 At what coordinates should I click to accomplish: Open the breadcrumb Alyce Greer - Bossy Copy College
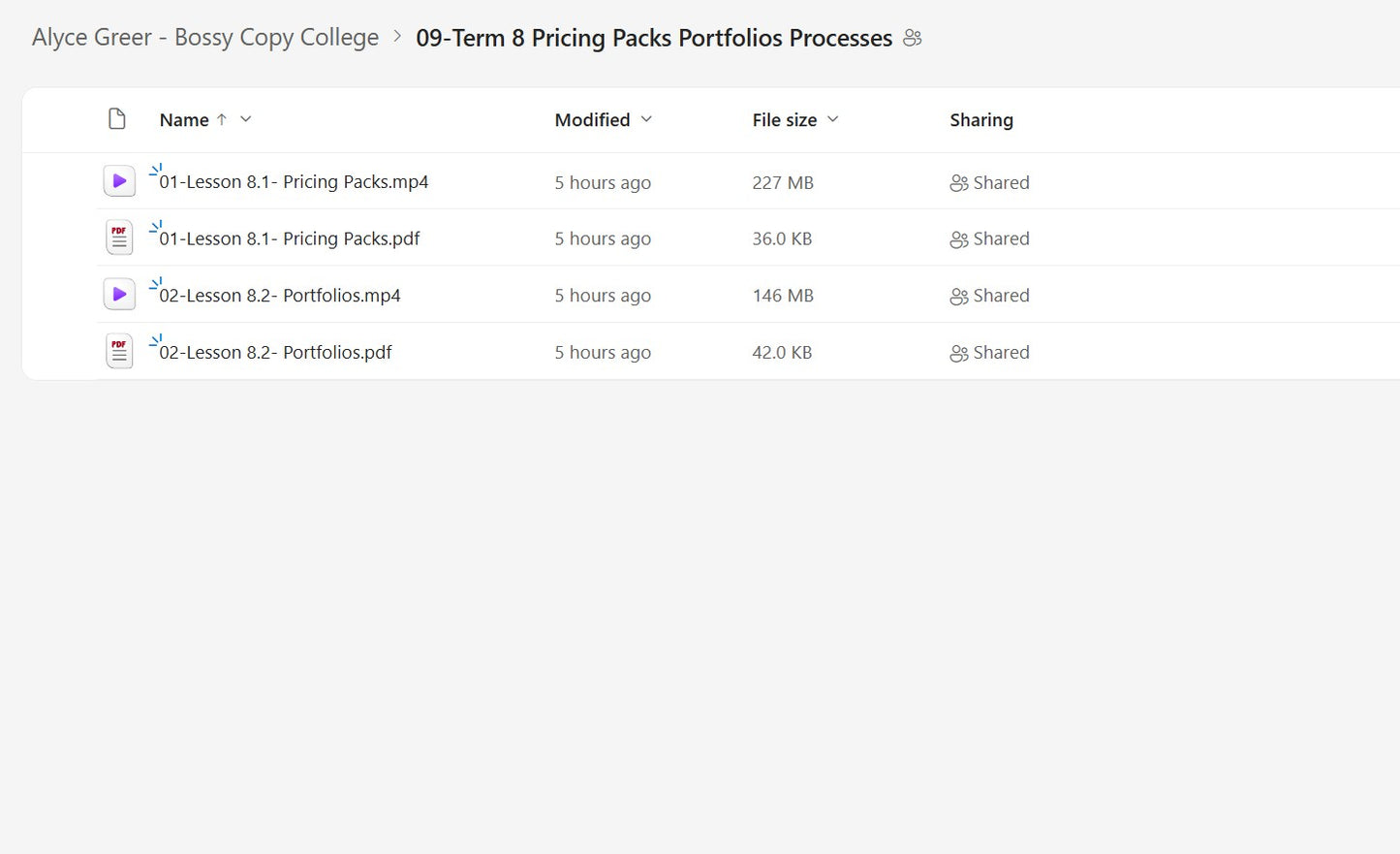click(x=204, y=37)
